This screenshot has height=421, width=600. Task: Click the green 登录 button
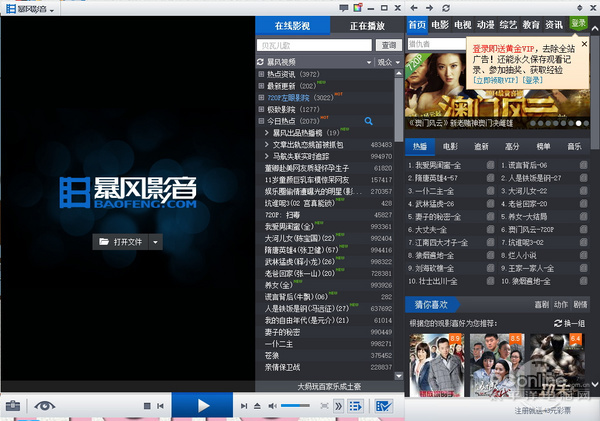click(578, 23)
